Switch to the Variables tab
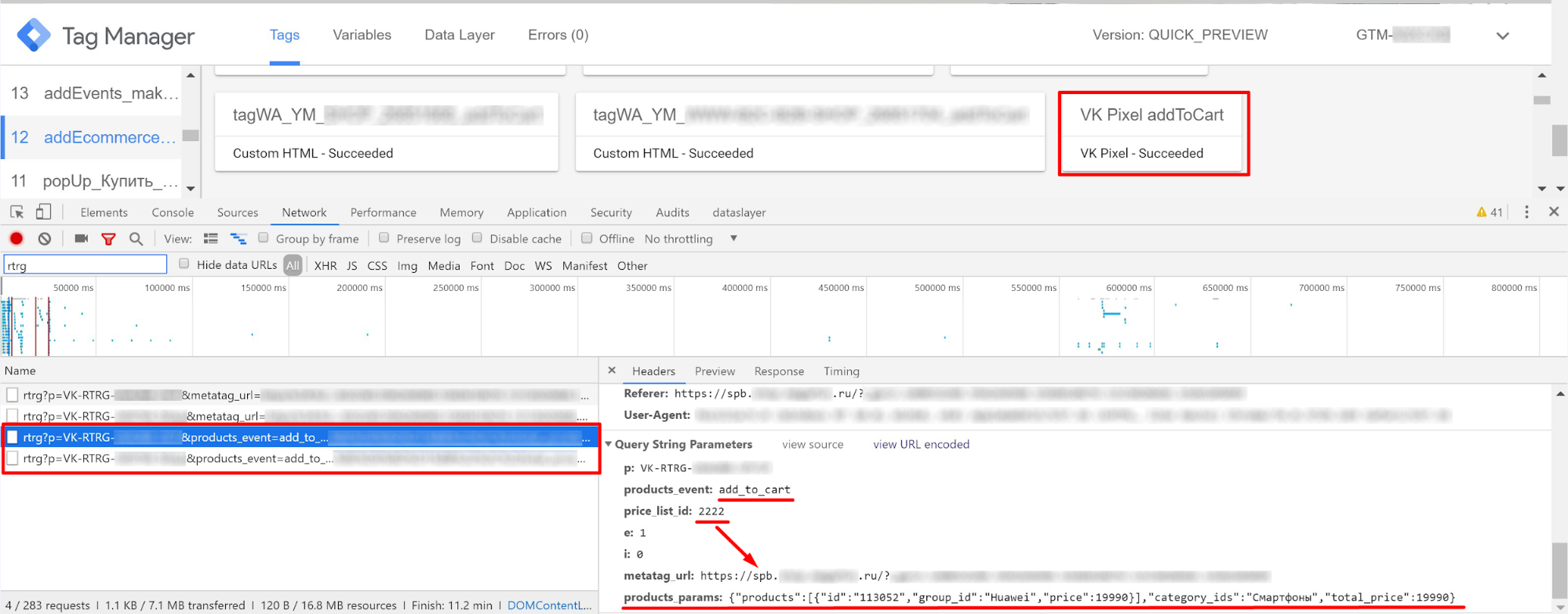This screenshot has height=614, width=1568. 362,35
